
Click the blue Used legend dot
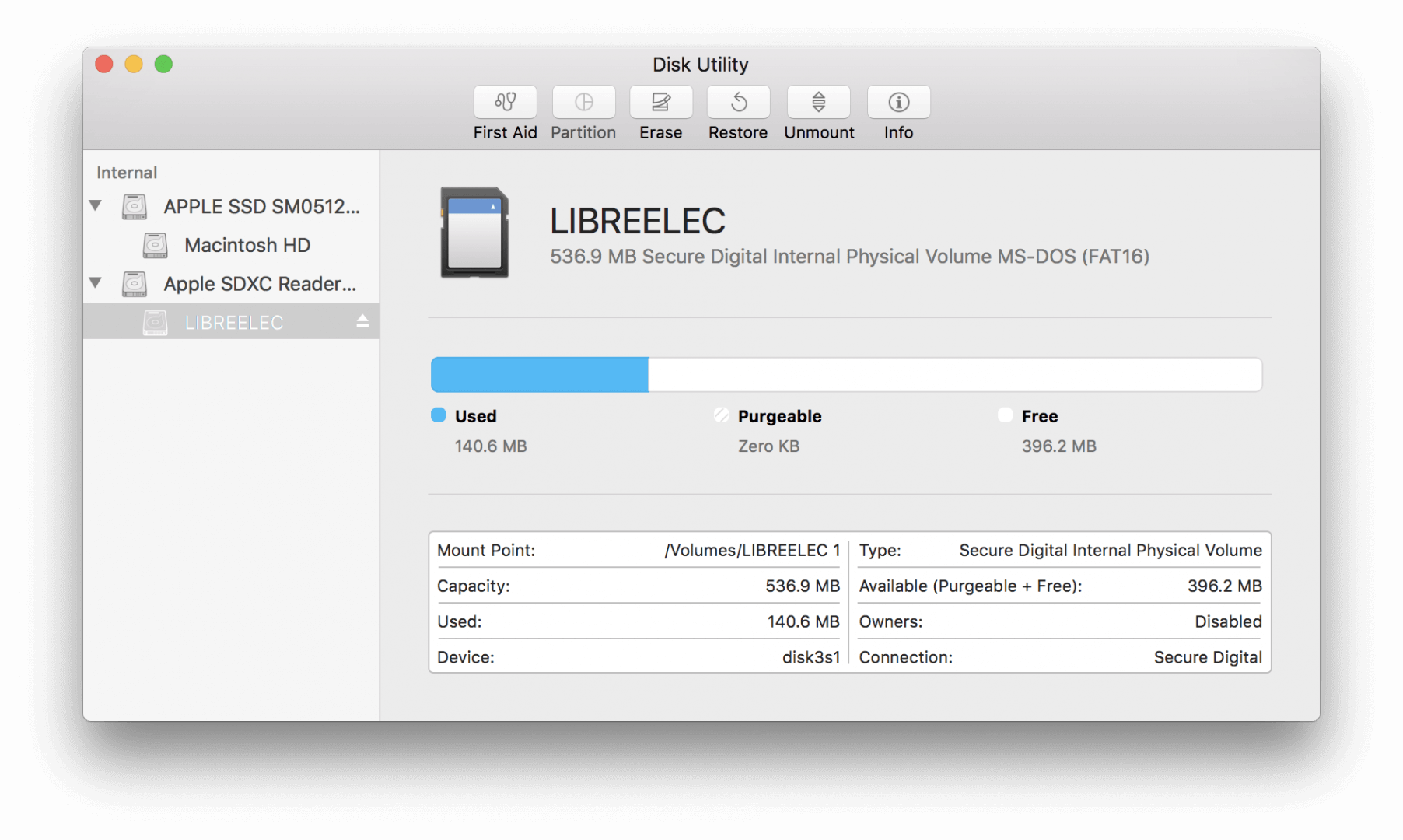[x=439, y=415]
